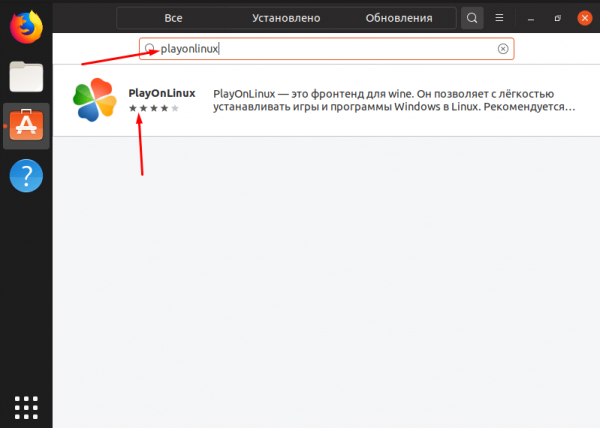Click the PlayOnLinux clover icon
This screenshot has width=600, height=428.
(x=95, y=100)
